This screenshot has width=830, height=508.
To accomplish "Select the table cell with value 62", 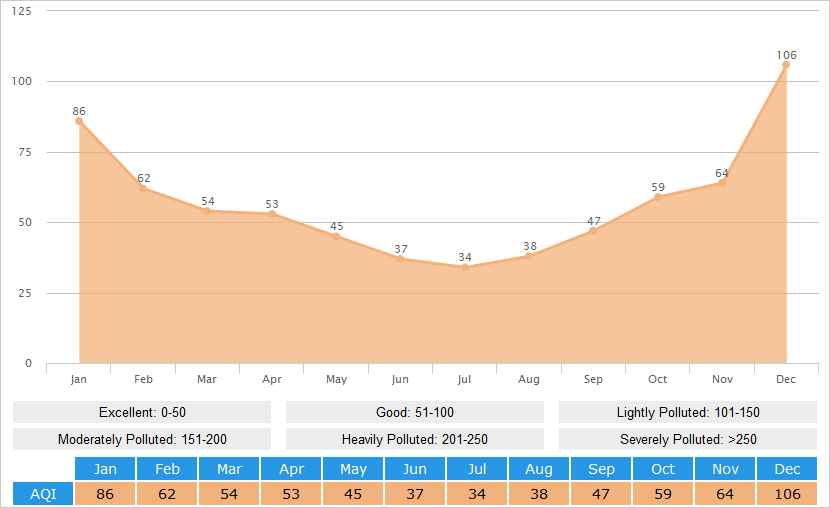I will 167,494.
